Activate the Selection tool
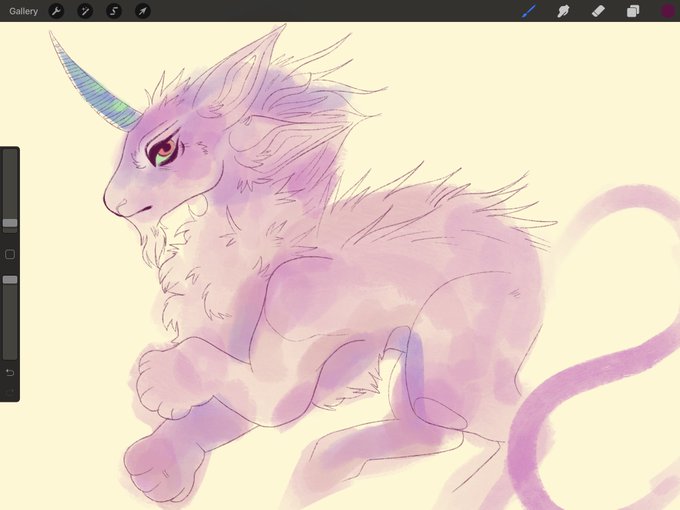 [x=114, y=11]
